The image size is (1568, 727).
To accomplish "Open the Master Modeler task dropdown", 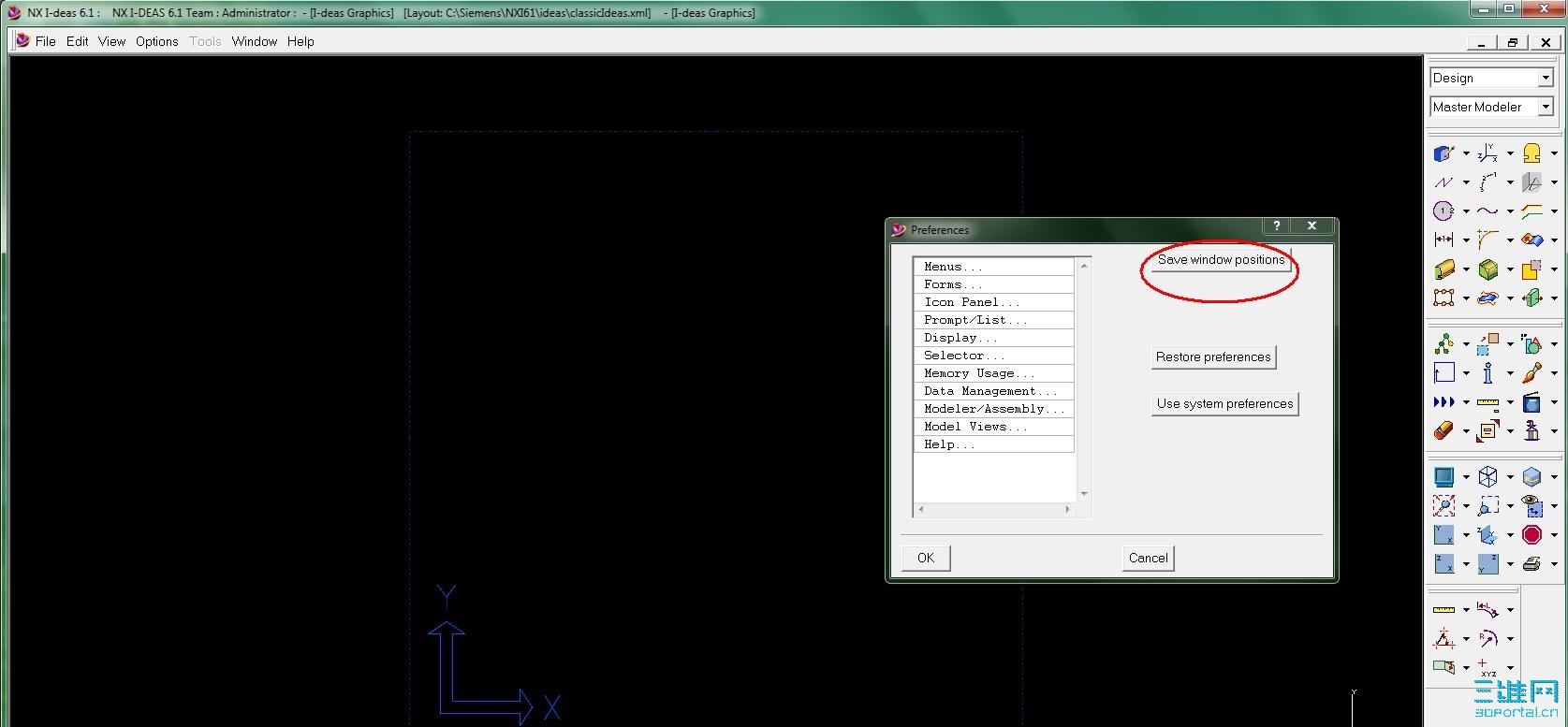I will pos(1546,107).
